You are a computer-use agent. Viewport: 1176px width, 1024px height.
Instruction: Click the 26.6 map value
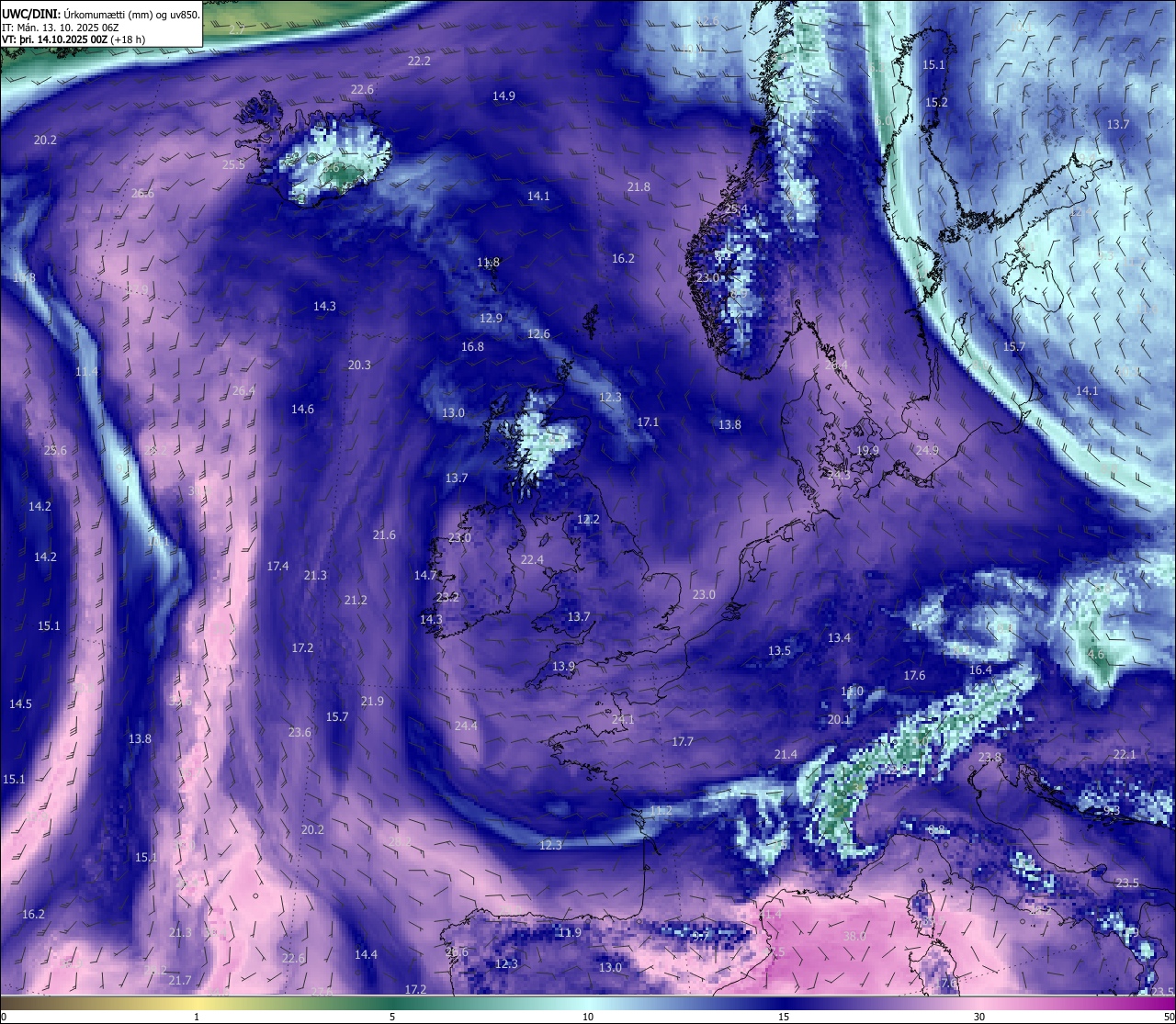[142, 194]
